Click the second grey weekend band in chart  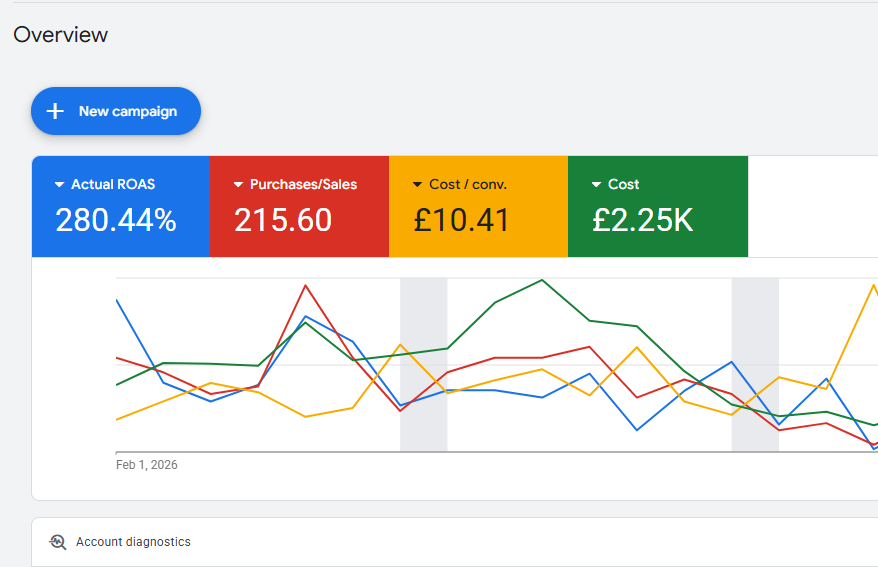tap(755, 364)
